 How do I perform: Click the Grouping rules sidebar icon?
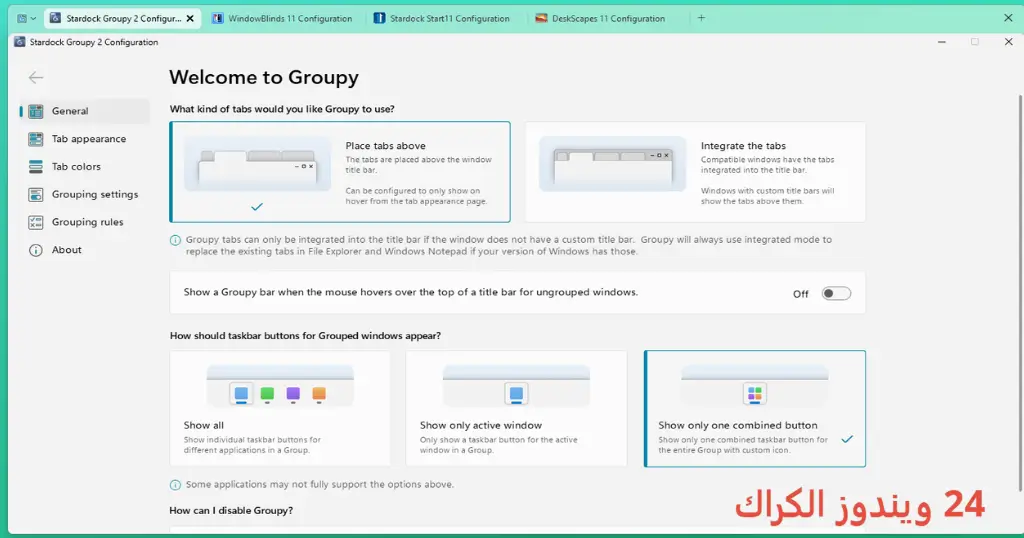pyautogui.click(x=35, y=222)
